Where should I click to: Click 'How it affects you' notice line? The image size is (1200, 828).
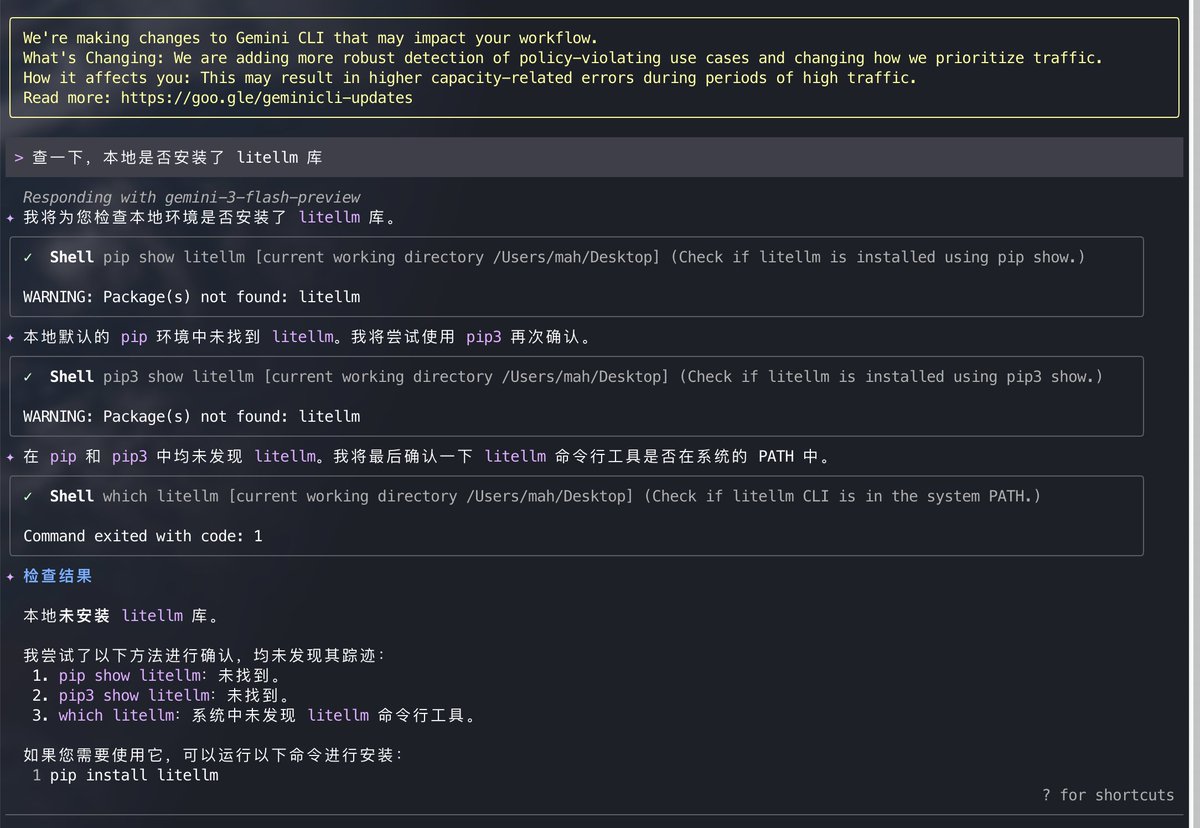click(x=470, y=78)
